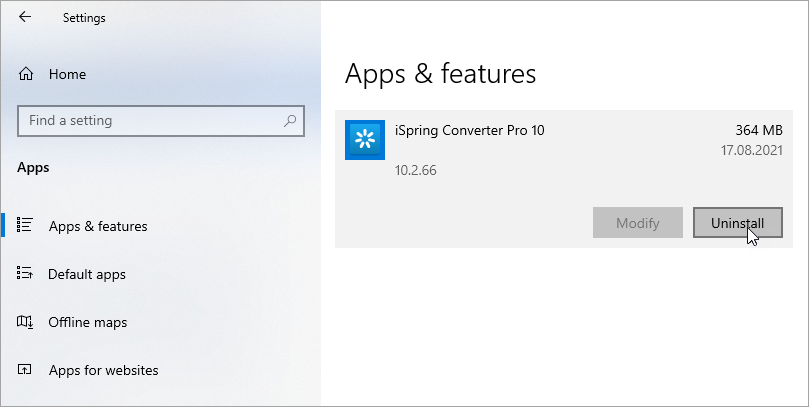Click the Default apps icon
The width and height of the screenshot is (809, 407).
(x=25, y=273)
